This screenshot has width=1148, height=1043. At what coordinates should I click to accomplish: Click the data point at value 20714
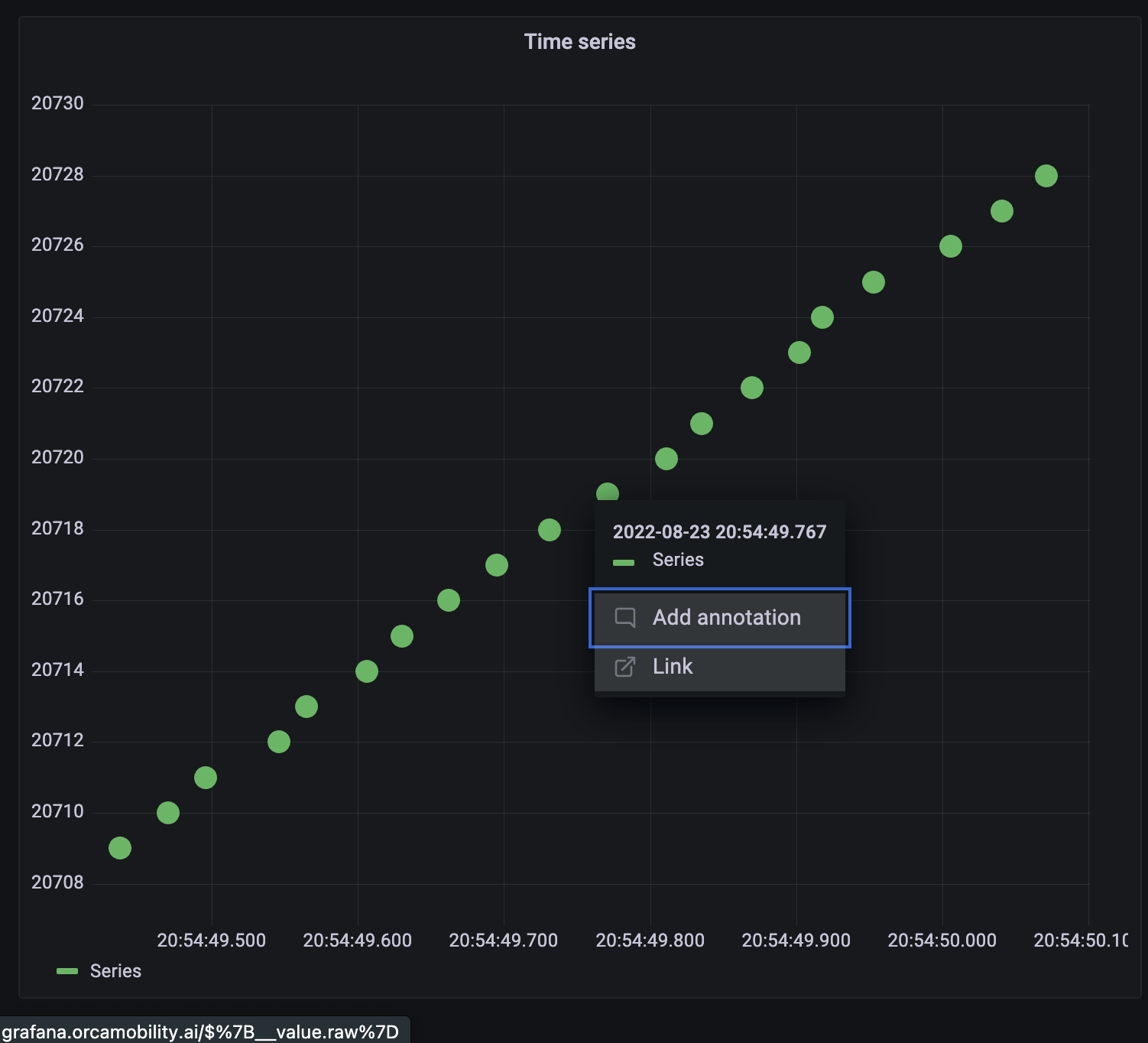pos(365,671)
